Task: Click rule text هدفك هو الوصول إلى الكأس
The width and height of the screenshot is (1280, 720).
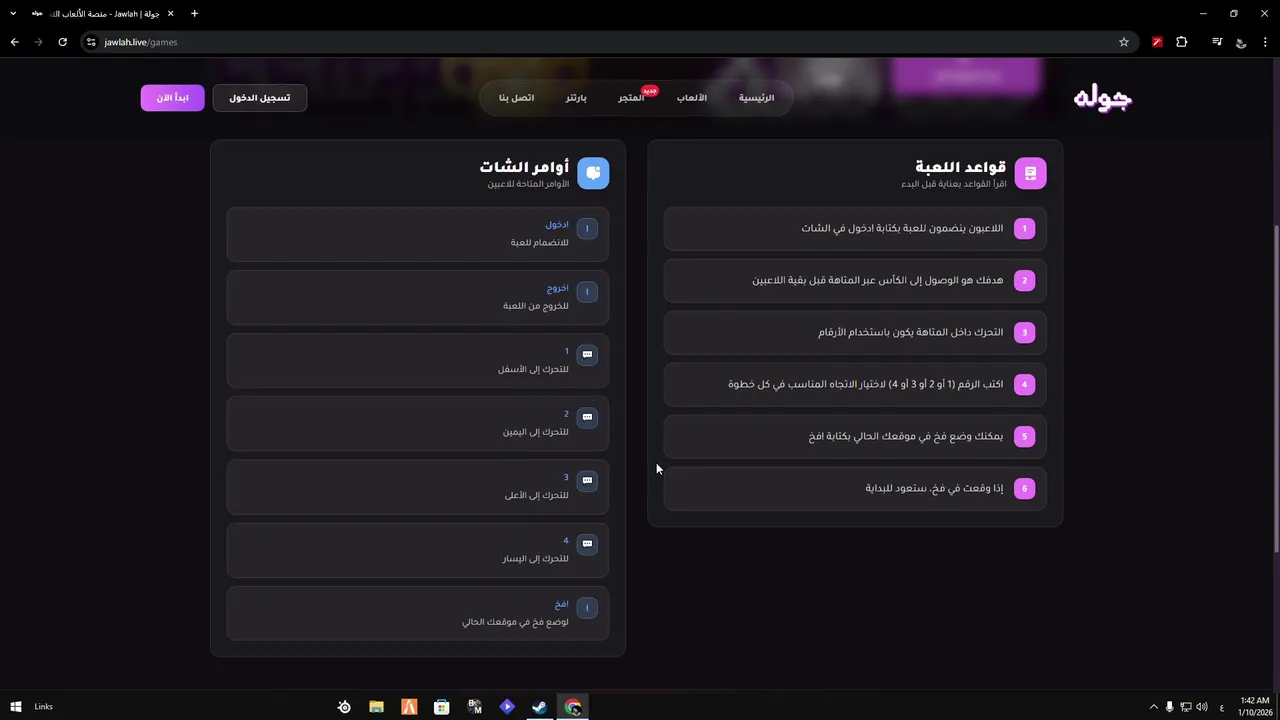Action: pyautogui.click(x=878, y=280)
